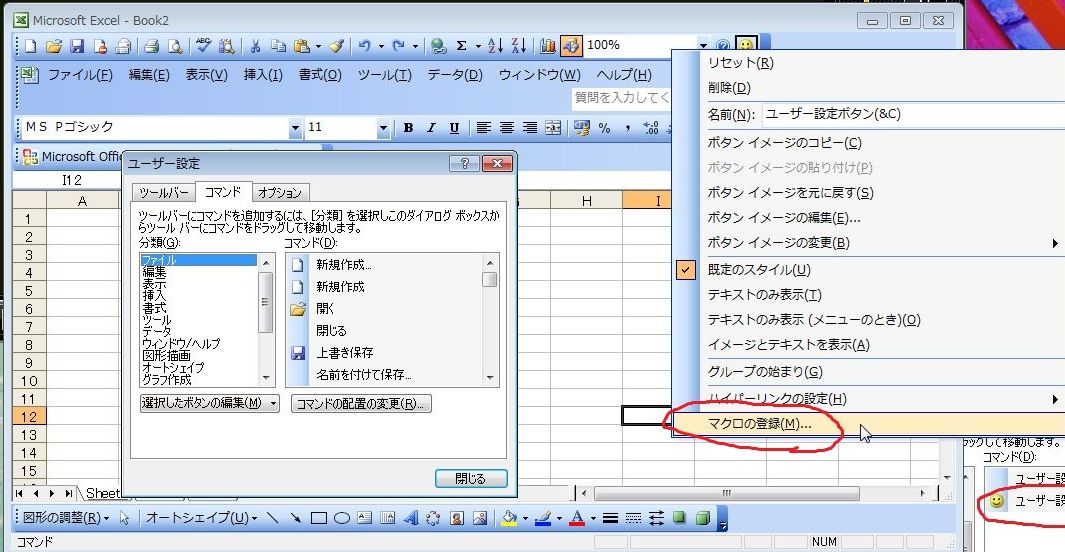The image size is (1065, 552).
Task: Click the 名前(N) text field in context menu
Action: [914, 114]
